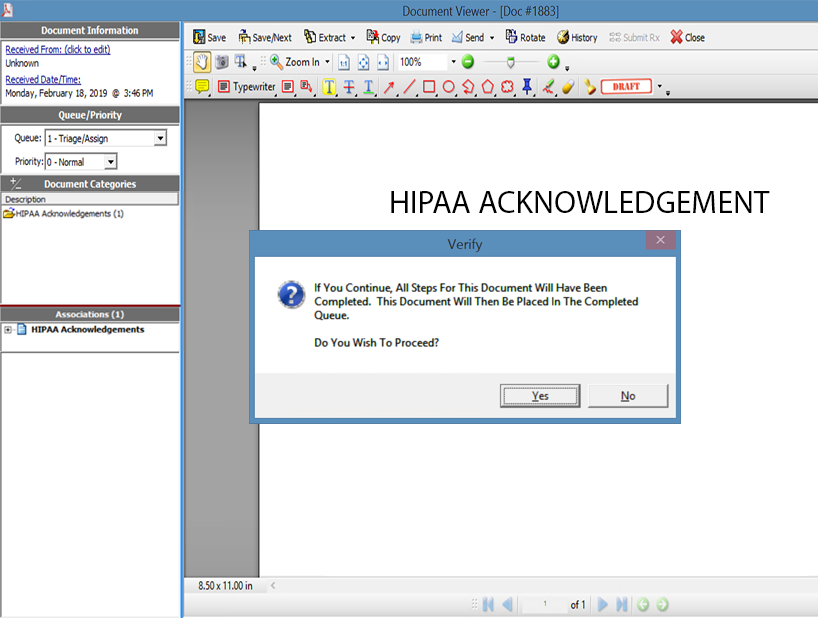Open the document History
This screenshot has width=818, height=618.
coord(576,38)
